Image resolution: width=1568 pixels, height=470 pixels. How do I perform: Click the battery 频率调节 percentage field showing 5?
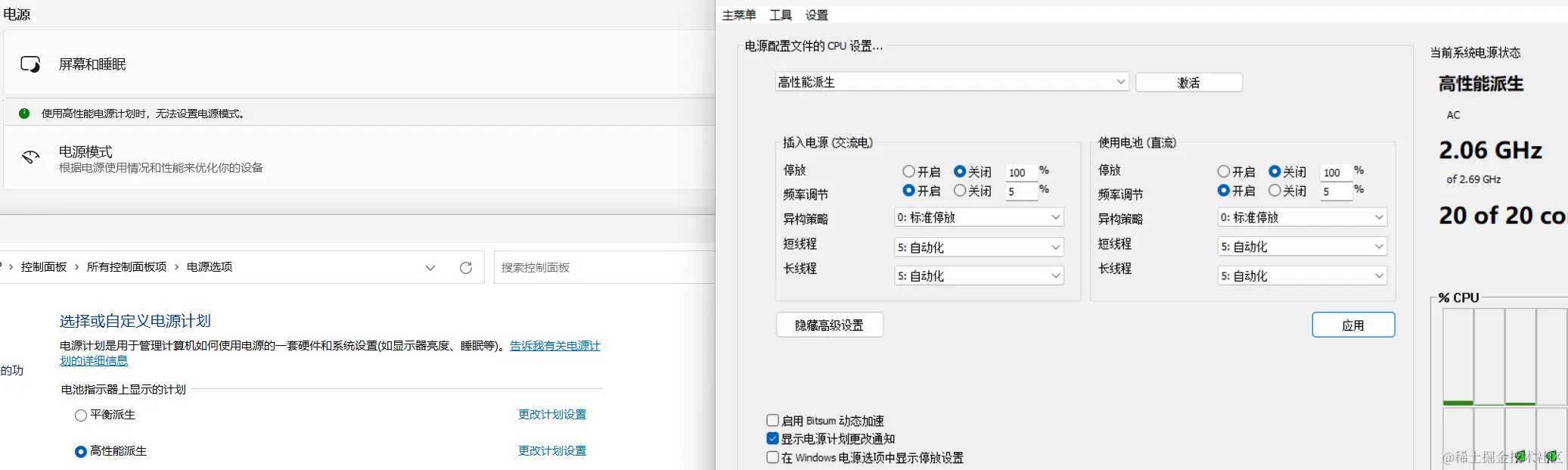1336,191
